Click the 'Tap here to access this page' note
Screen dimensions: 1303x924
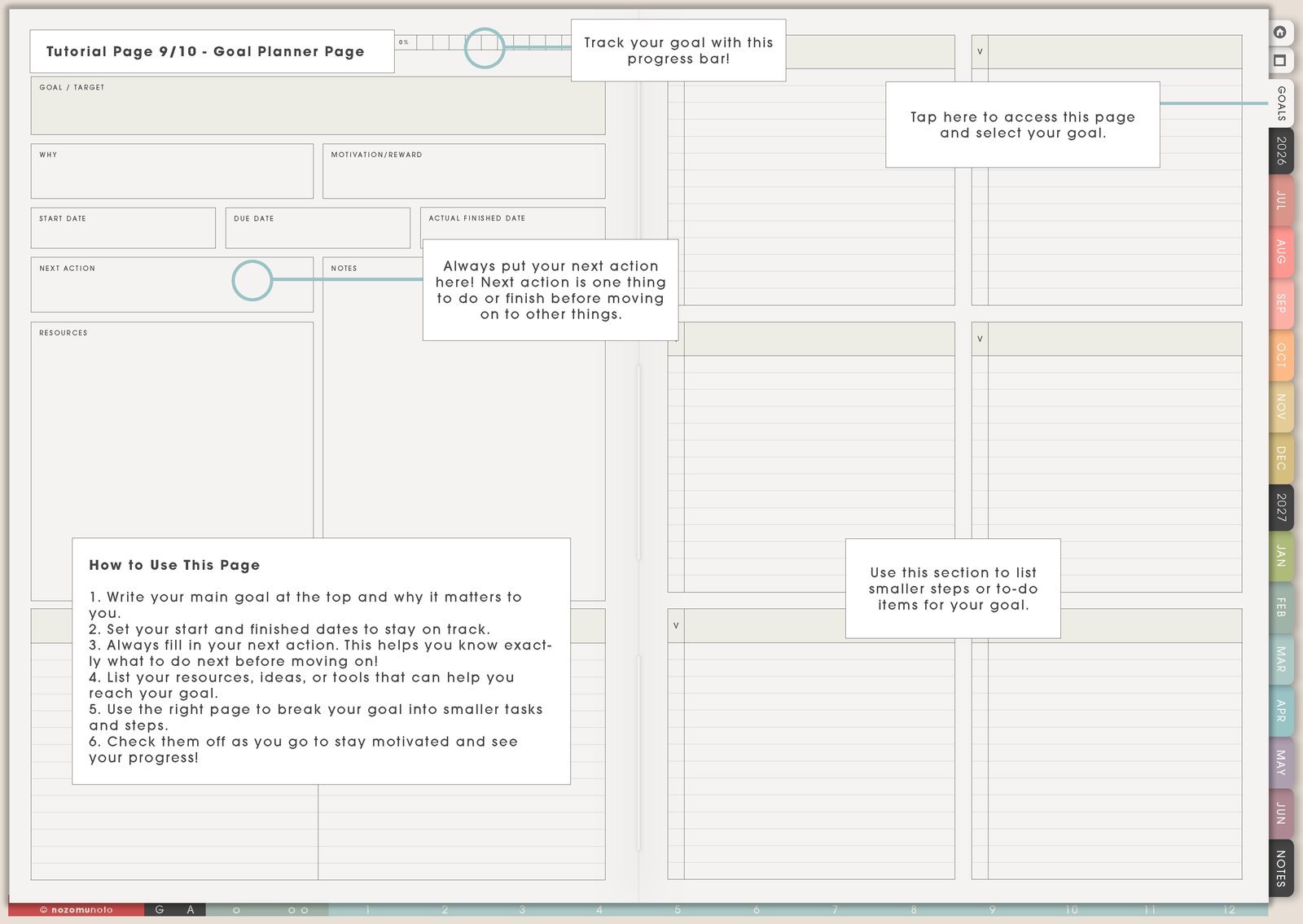[x=1023, y=125]
